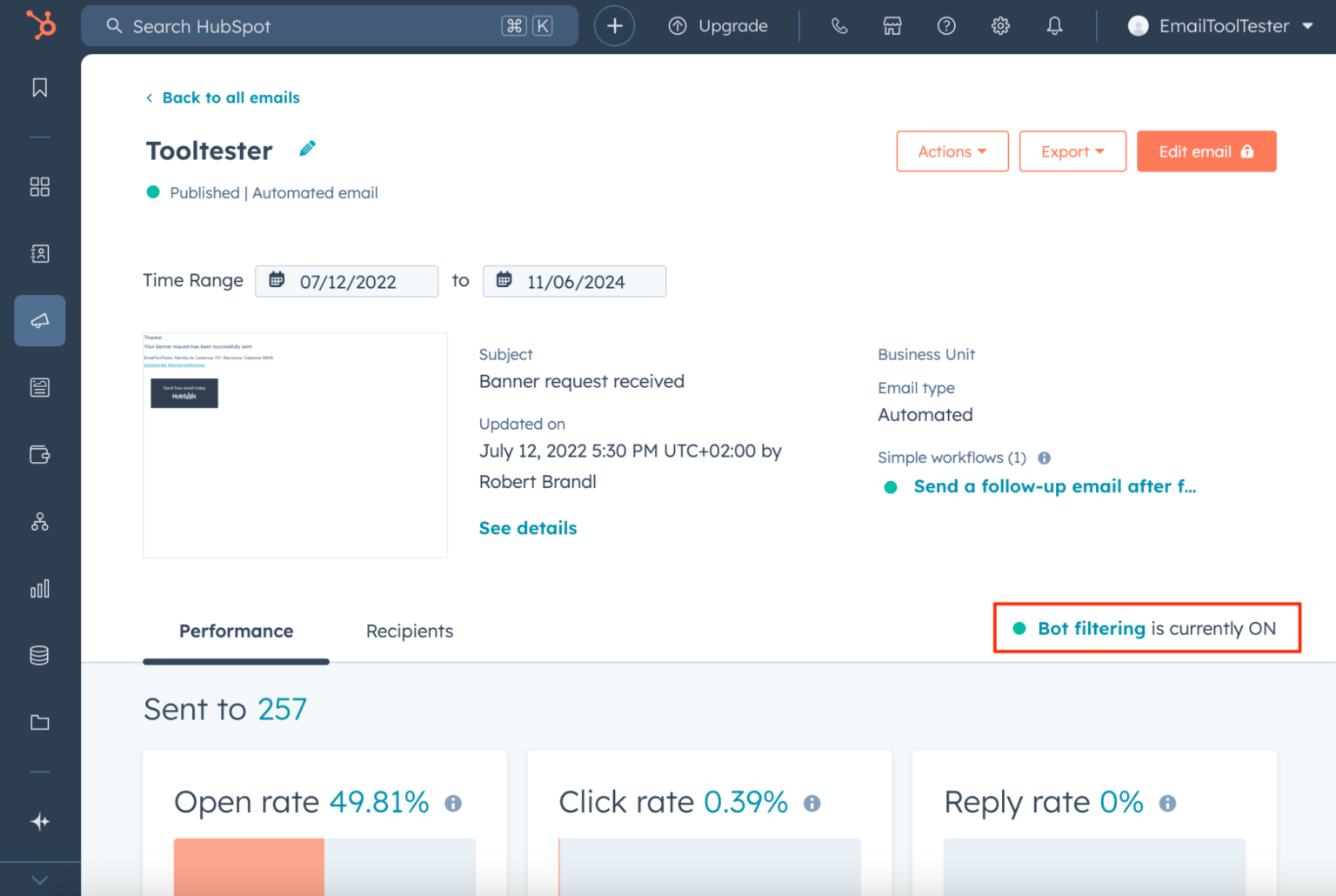Follow the Back to all emails link
This screenshot has height=896, width=1336.
(223, 97)
